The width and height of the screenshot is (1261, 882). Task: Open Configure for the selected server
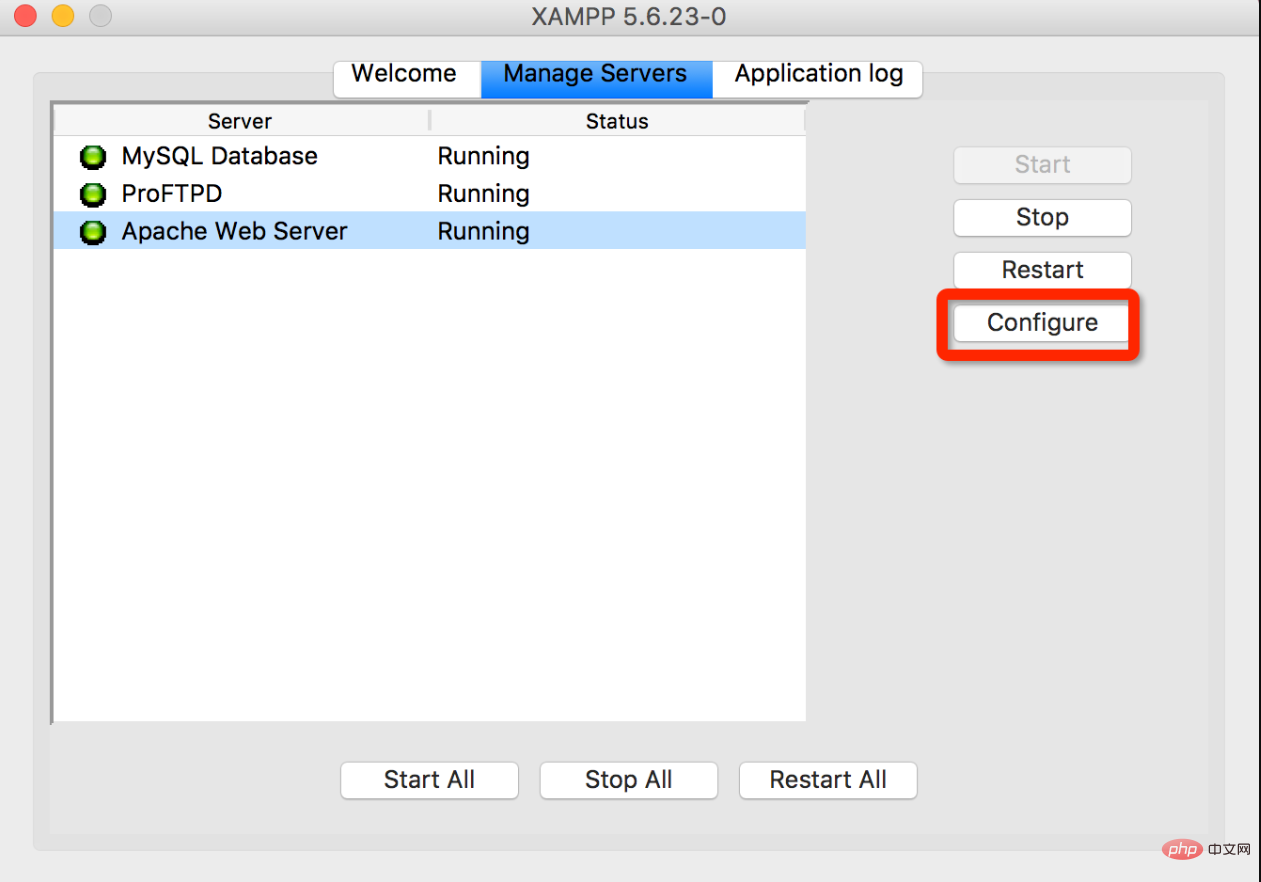pyautogui.click(x=1042, y=323)
